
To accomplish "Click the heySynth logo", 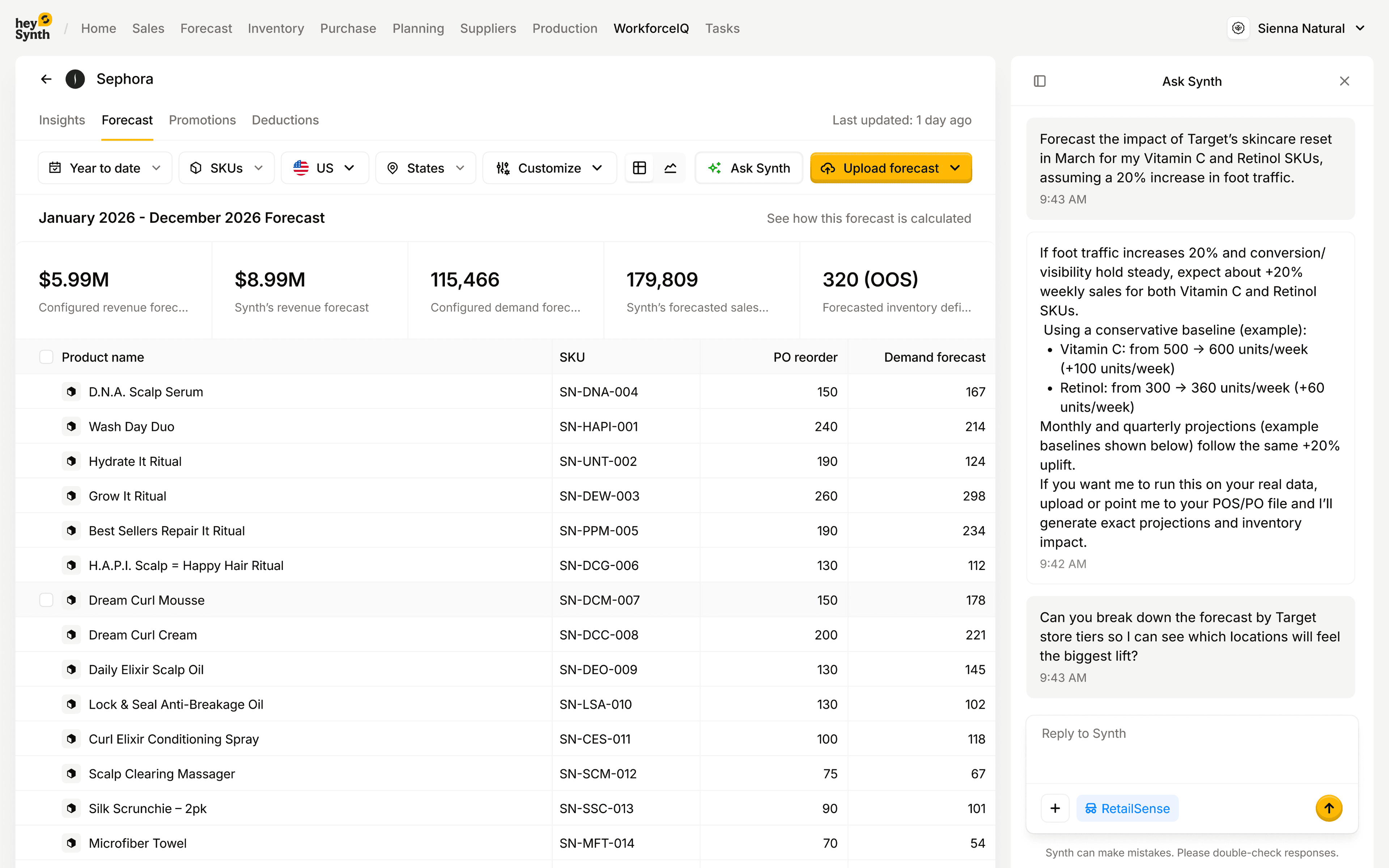I will click(x=33, y=27).
